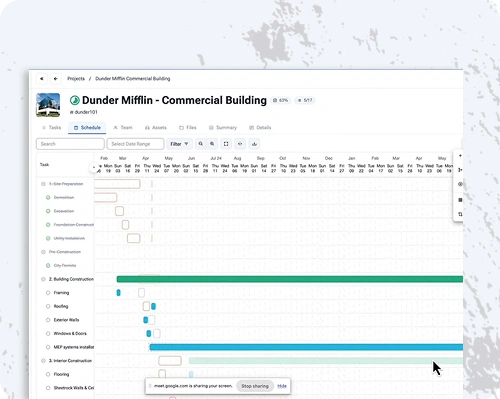500x399 pixels.
Task: Collapse the 1-Site Preparation group circle
Action: pyautogui.click(x=43, y=184)
